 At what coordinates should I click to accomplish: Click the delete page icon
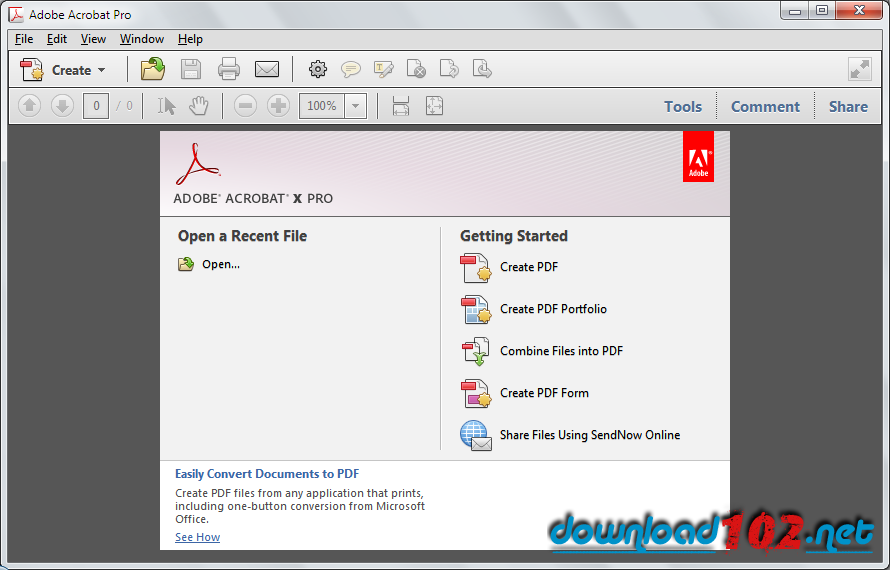416,69
